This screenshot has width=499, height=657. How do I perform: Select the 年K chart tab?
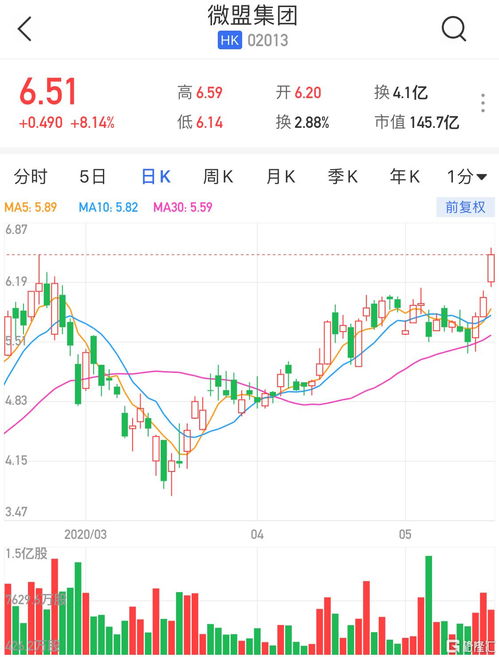point(405,176)
